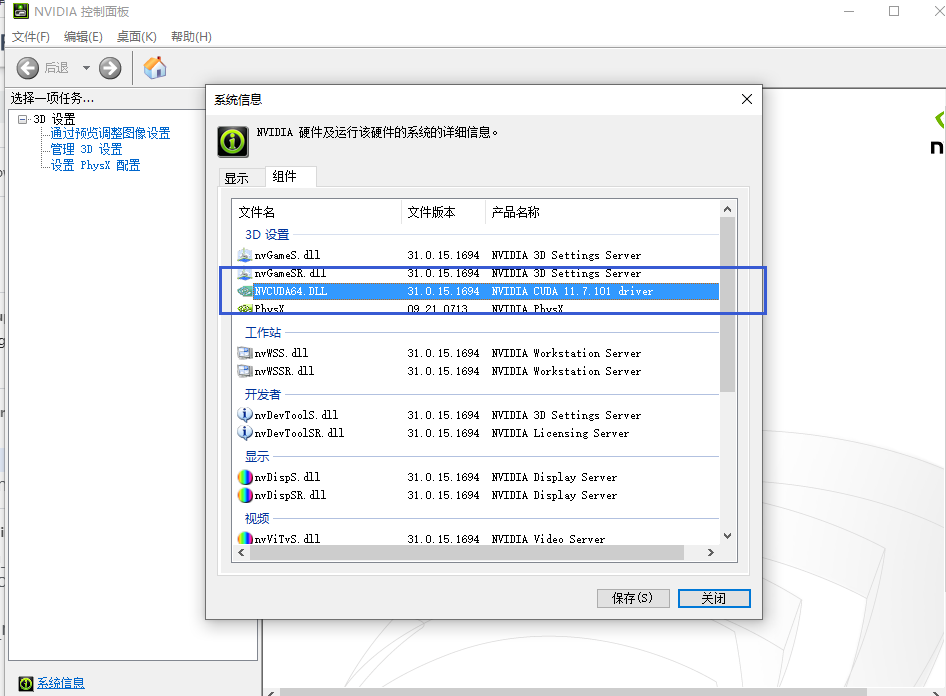Screen dimensions: 946x696
Task: Close the 系统信息 dialog with X
Action: (x=747, y=99)
